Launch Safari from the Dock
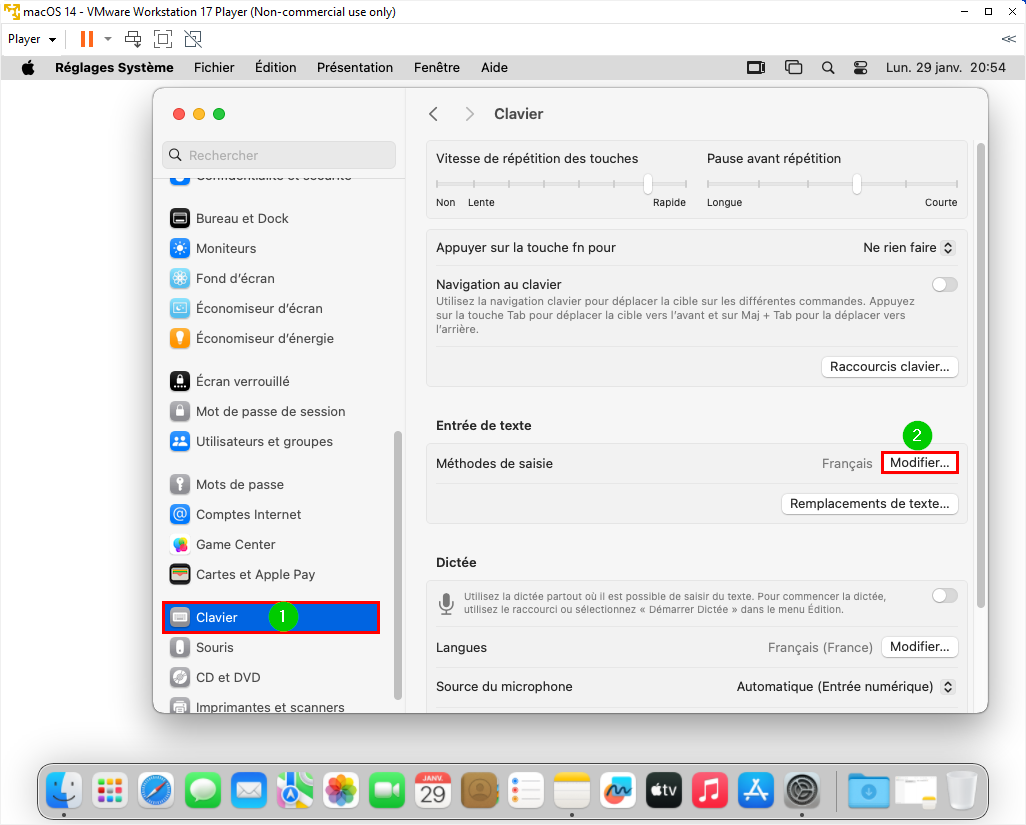 (156, 790)
